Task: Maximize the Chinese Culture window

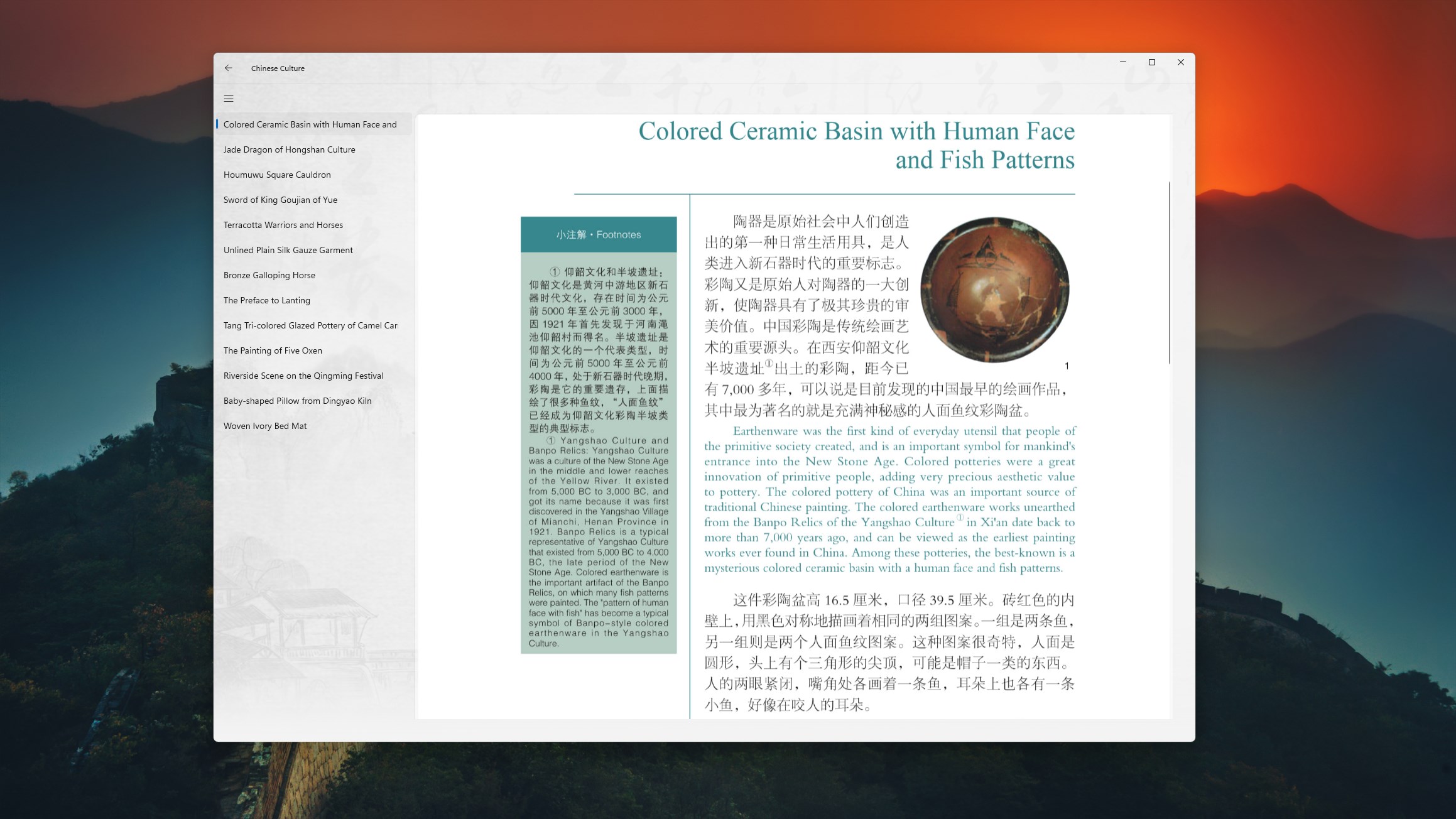Action: tap(1152, 62)
